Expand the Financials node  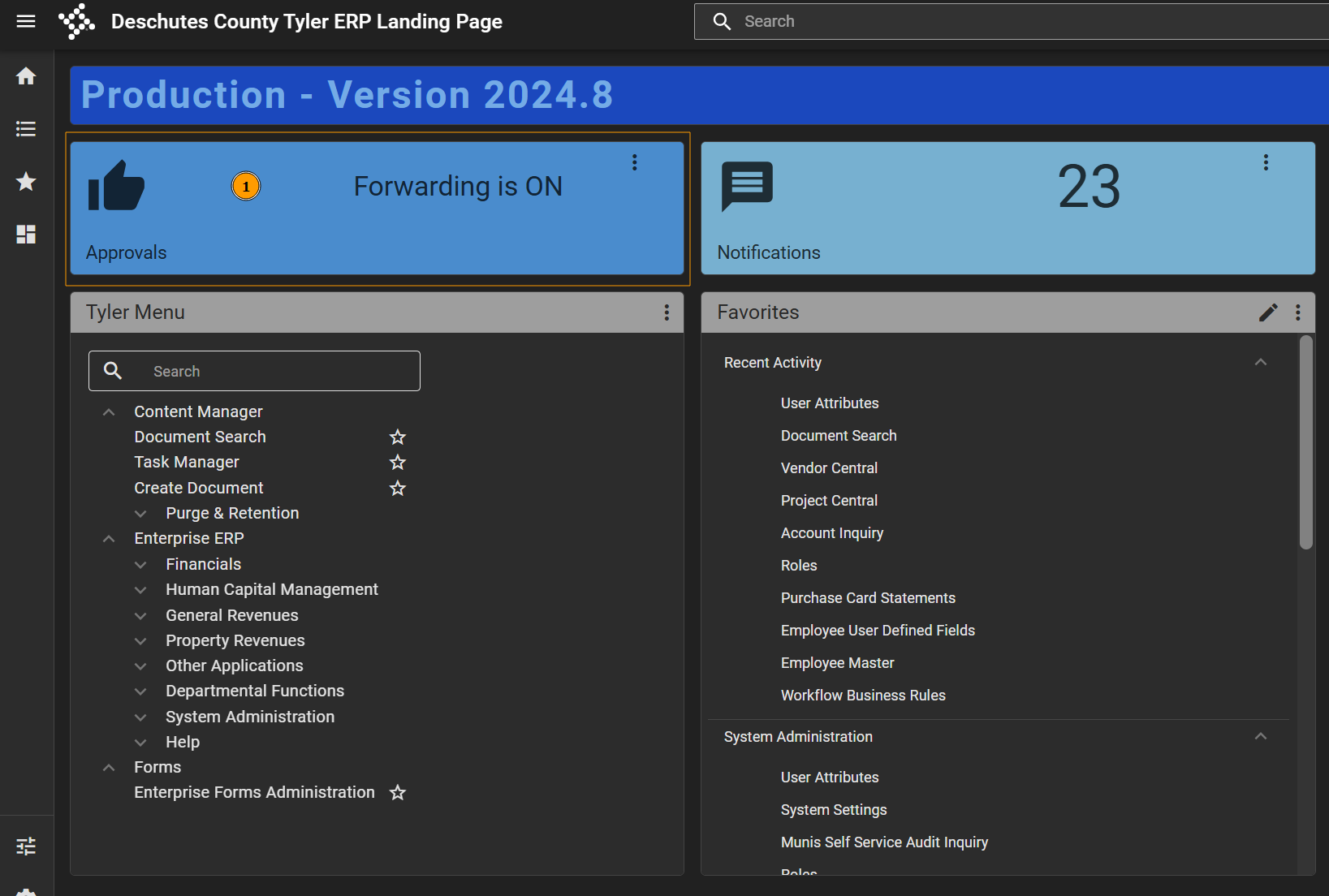[140, 565]
